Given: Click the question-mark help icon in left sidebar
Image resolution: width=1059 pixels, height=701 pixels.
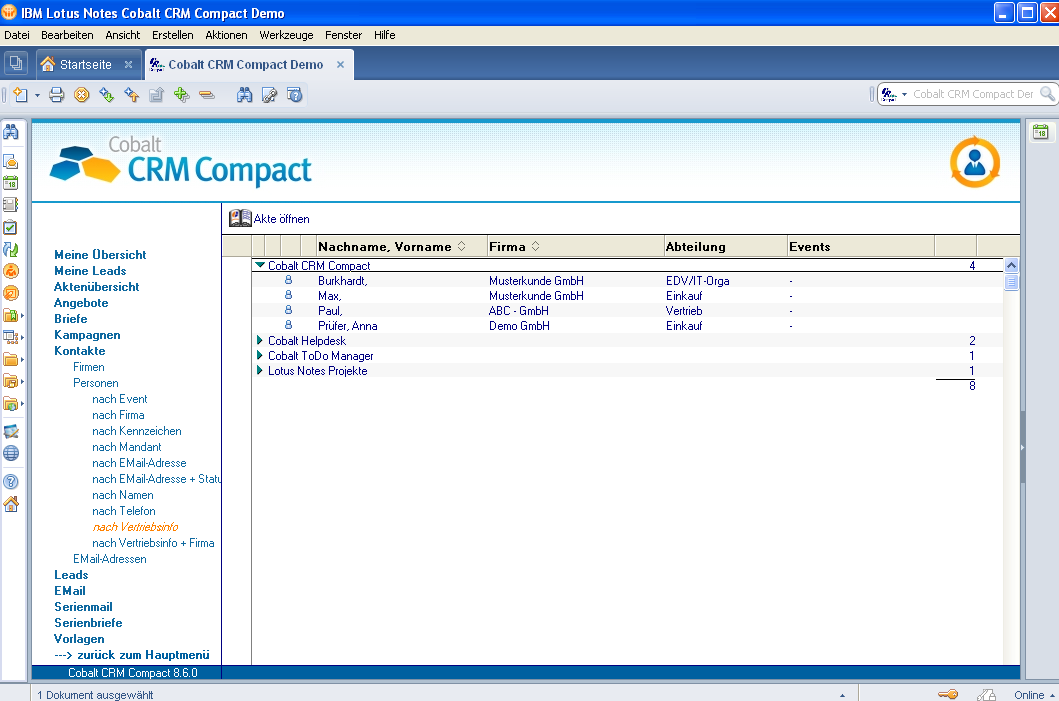Looking at the screenshot, I should coord(11,482).
